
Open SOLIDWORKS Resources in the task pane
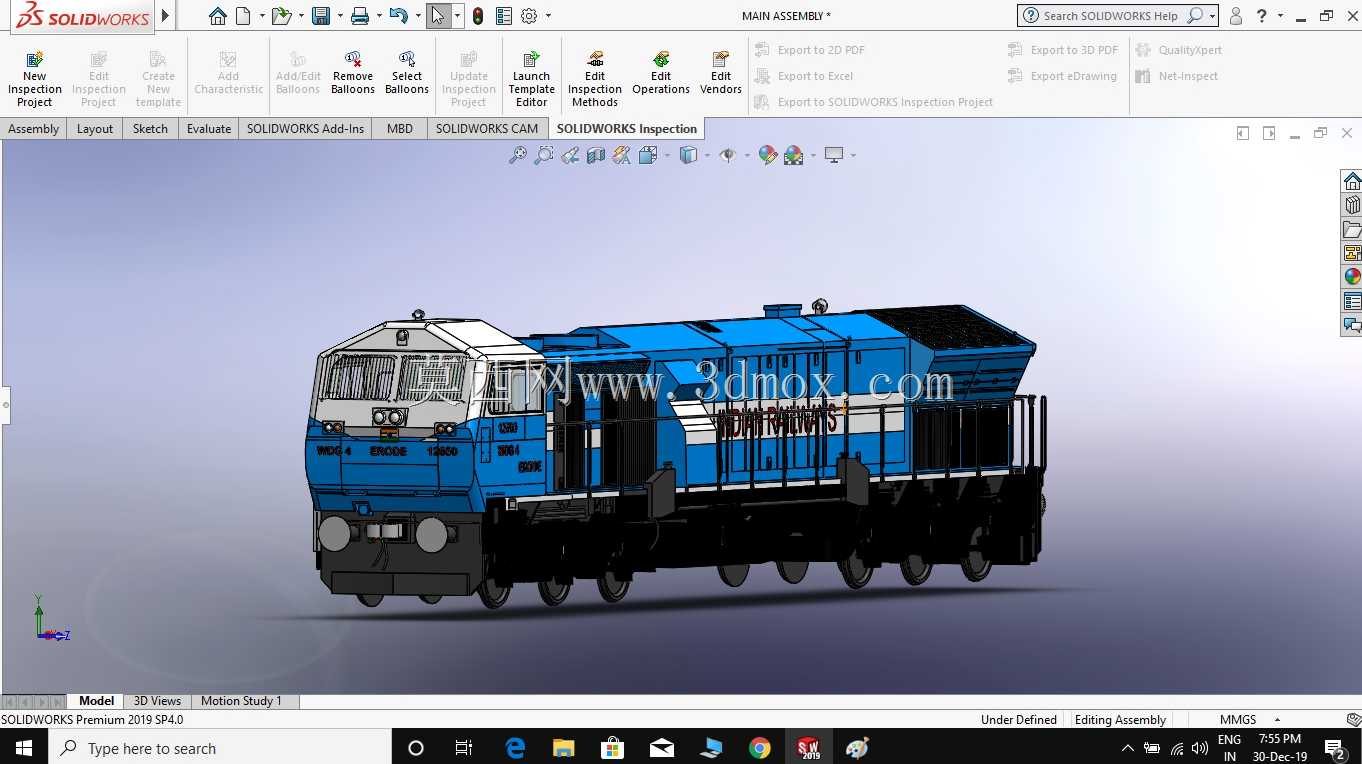1352,181
